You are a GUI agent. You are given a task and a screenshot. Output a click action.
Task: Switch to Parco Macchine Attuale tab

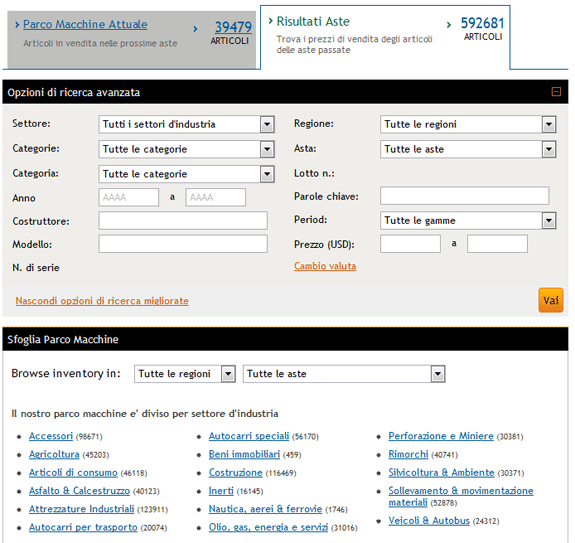85,25
